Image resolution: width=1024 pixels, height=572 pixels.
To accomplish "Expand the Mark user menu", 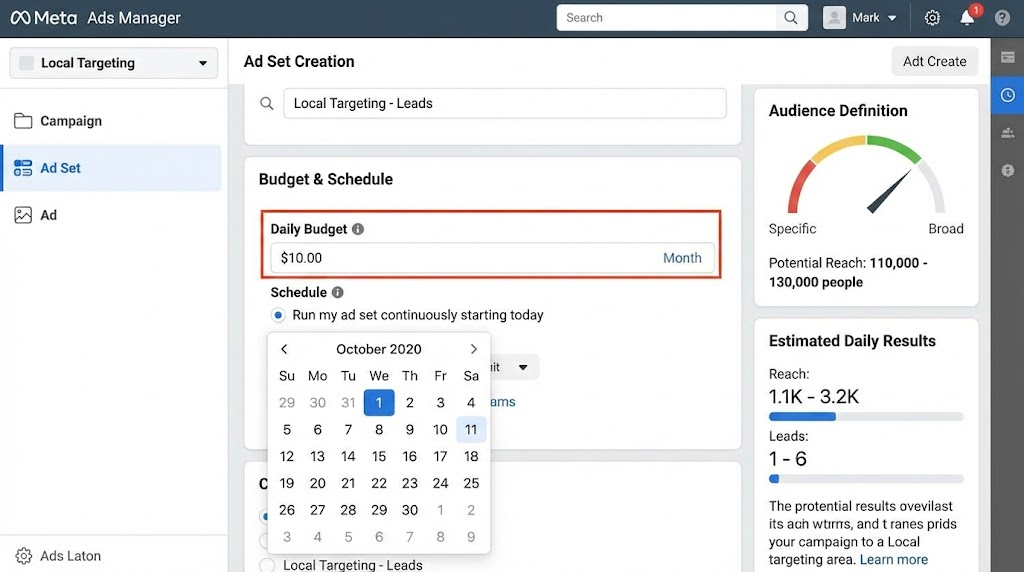I will [892, 18].
